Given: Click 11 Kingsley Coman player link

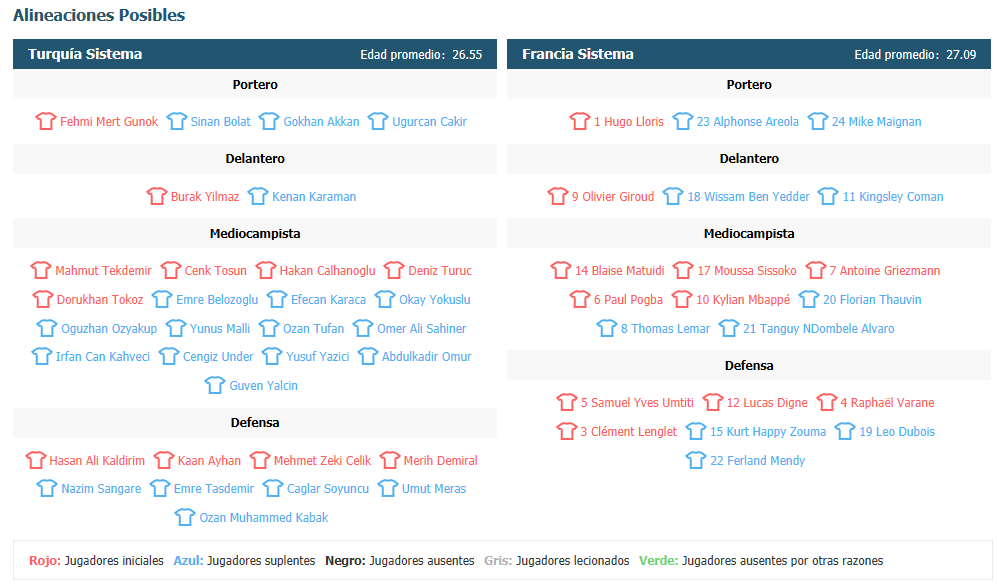Looking at the screenshot, I should pyautogui.click(x=893, y=197).
